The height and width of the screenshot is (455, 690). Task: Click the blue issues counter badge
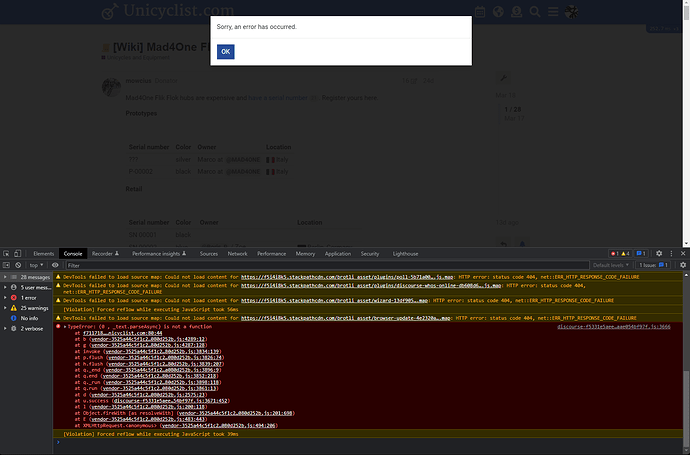click(x=641, y=253)
